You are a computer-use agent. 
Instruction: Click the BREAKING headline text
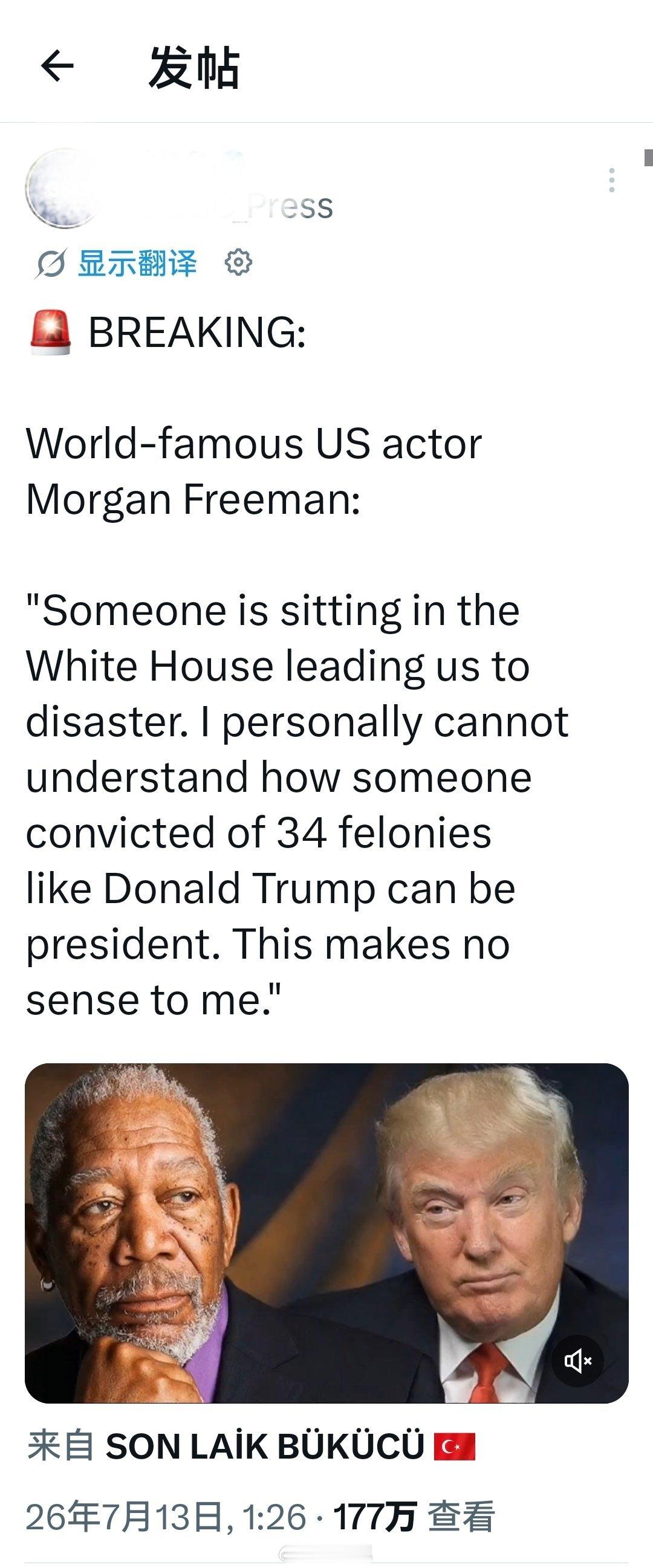[x=197, y=332]
